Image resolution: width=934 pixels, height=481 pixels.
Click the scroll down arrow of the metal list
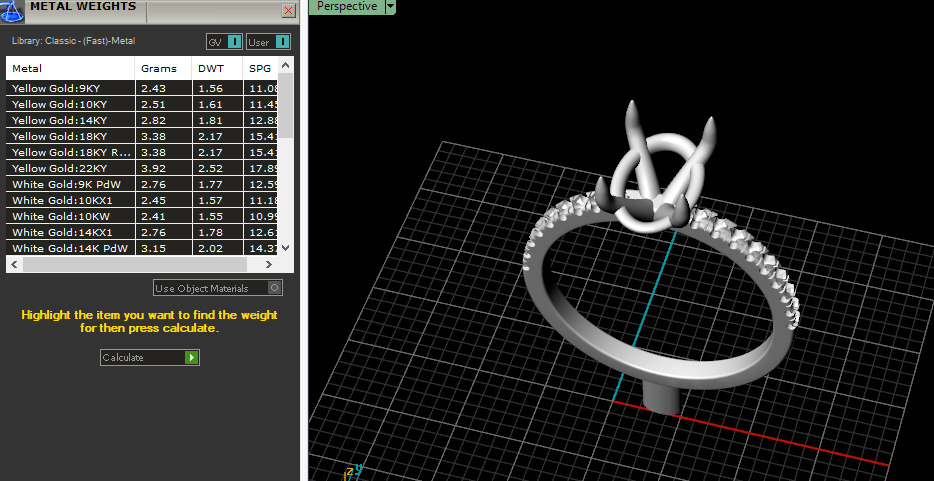coord(285,248)
